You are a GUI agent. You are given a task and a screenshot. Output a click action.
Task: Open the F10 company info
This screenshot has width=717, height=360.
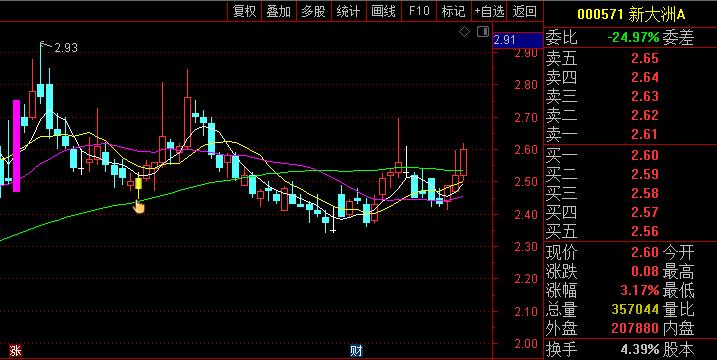click(x=419, y=11)
